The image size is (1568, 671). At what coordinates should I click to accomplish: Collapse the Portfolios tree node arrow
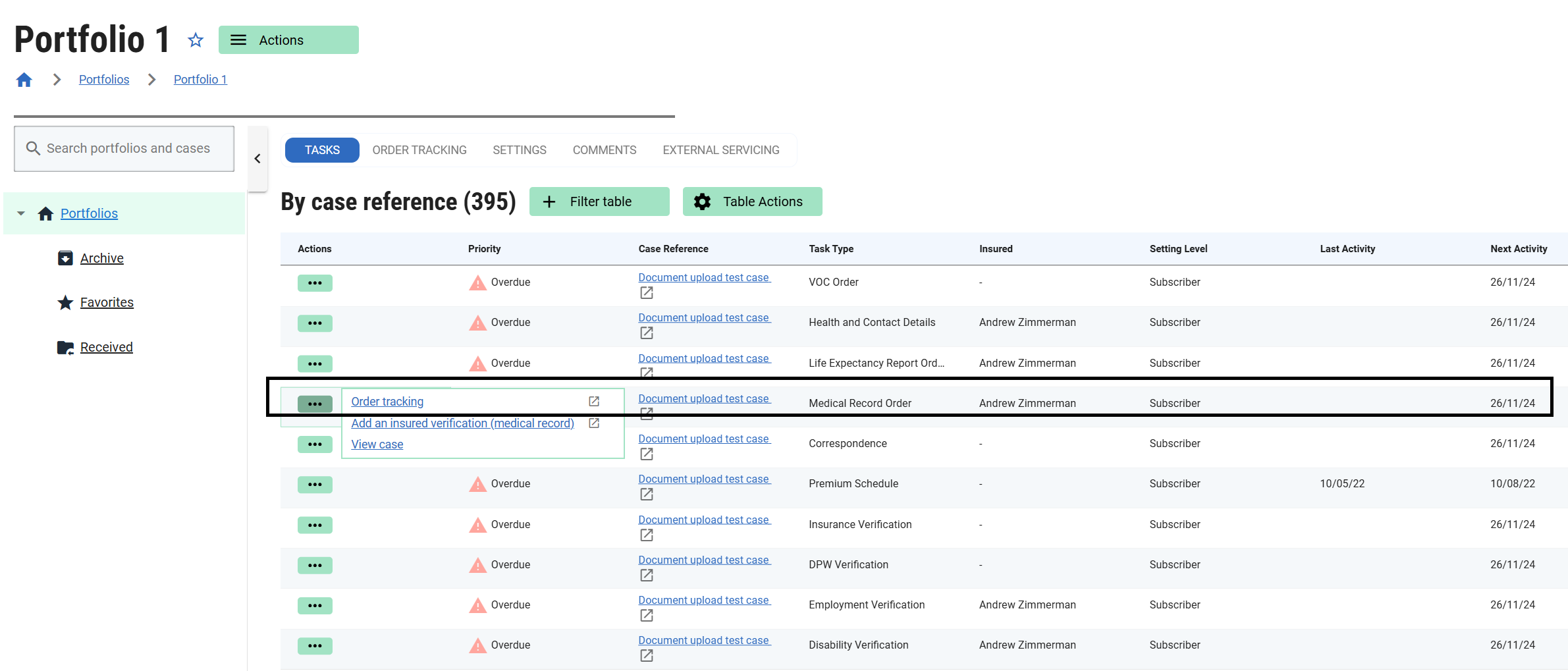21,213
